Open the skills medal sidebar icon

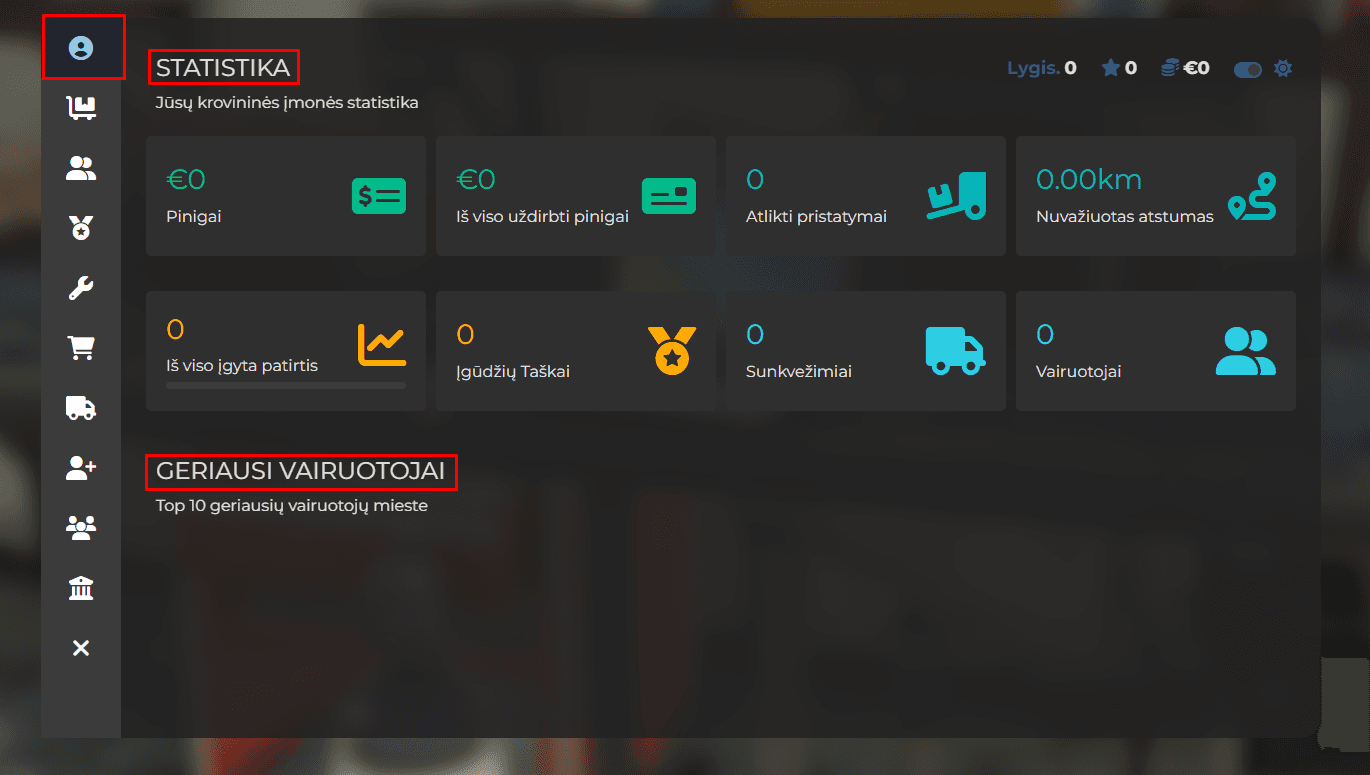point(81,229)
